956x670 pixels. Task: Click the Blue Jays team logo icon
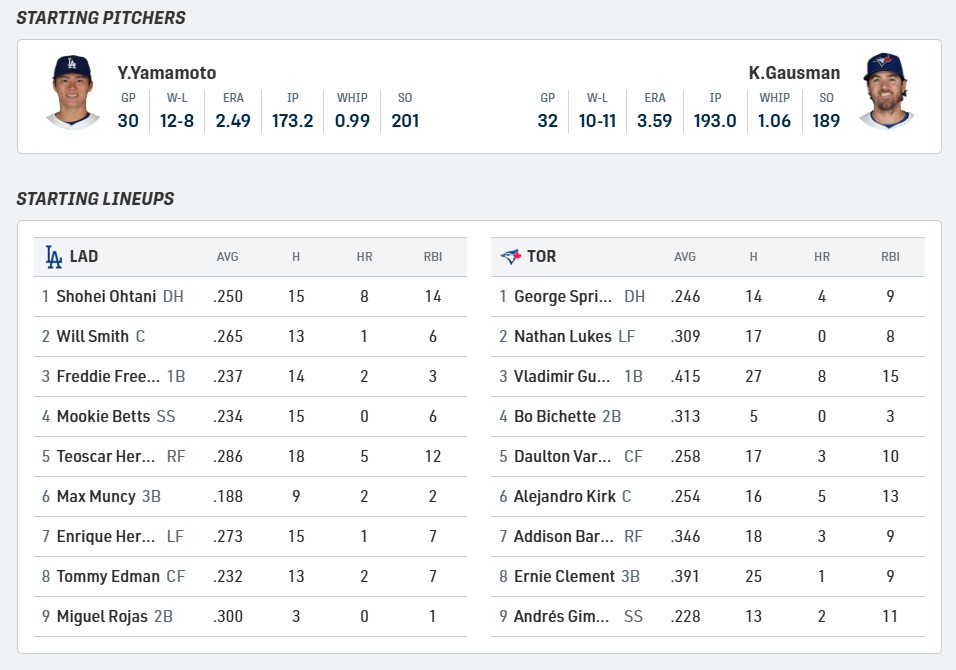510,257
